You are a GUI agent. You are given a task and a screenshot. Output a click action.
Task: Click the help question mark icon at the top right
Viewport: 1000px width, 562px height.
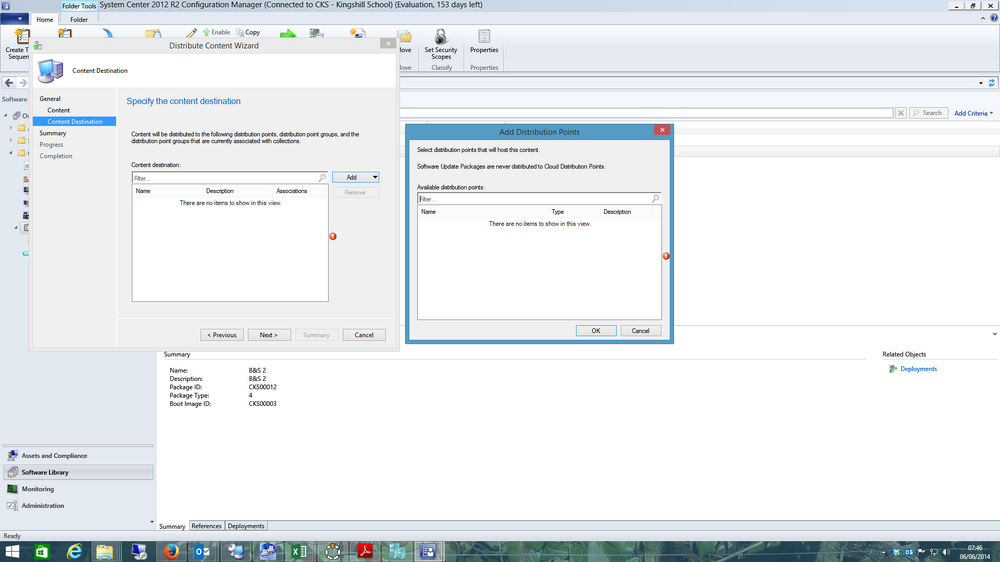(x=994, y=18)
